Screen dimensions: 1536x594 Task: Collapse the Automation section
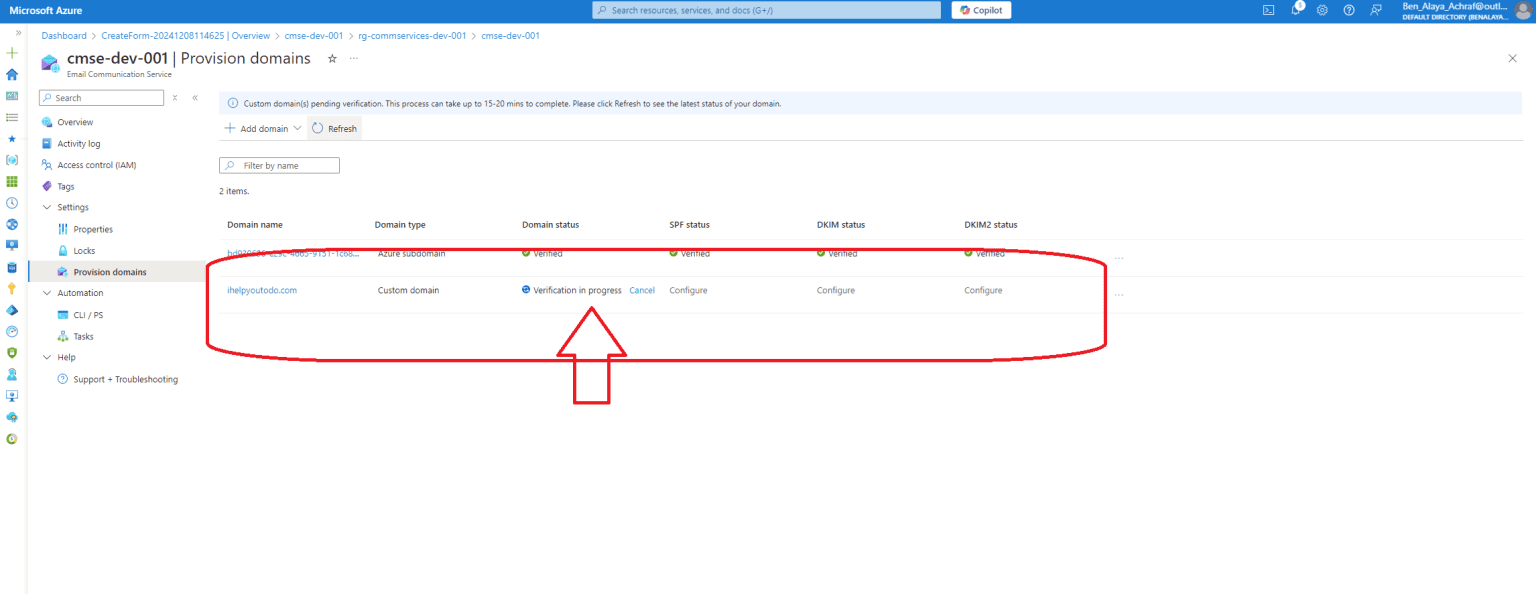click(x=47, y=292)
